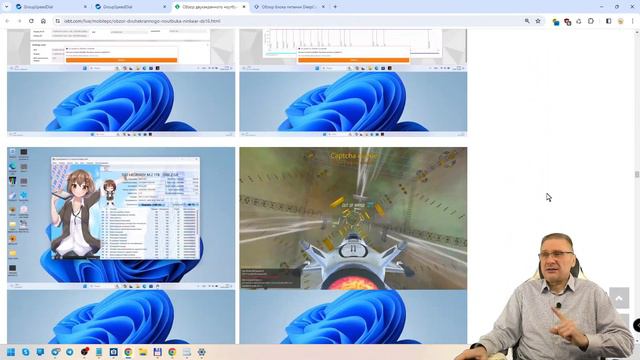Reload the current page
The image size is (640, 360).
point(31,21)
